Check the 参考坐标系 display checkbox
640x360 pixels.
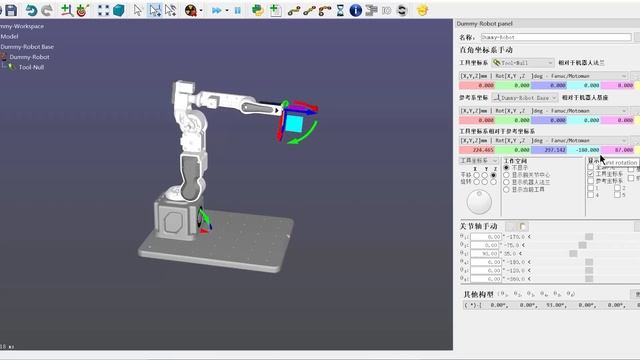tap(591, 181)
